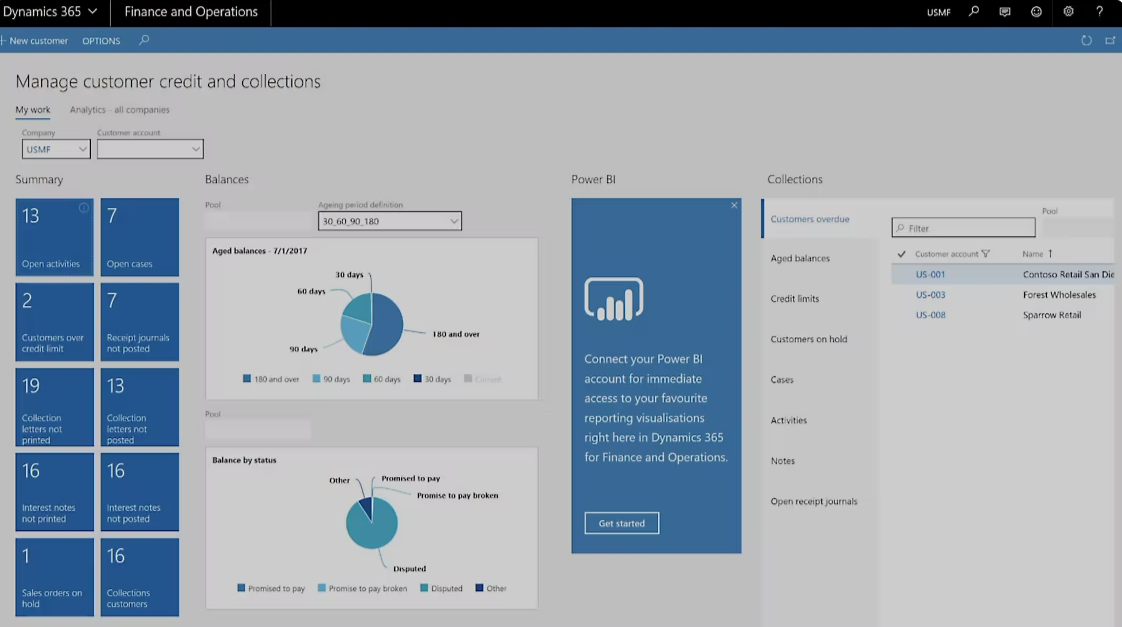Screen dimensions: 1122x627
Task: Click the Forest Wholesales name cell
Action: point(1059,294)
